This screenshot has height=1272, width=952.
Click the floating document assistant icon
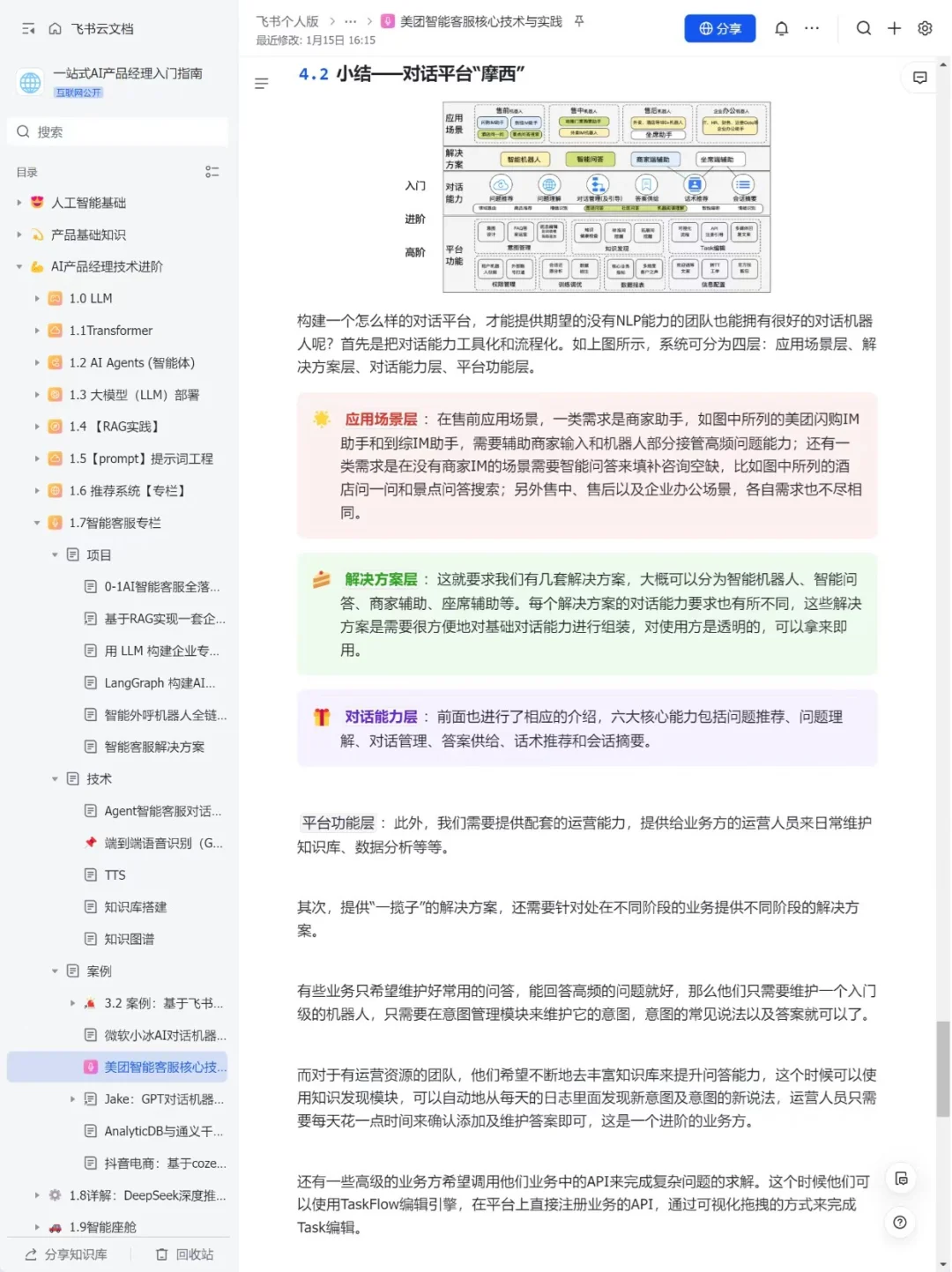[x=900, y=1179]
